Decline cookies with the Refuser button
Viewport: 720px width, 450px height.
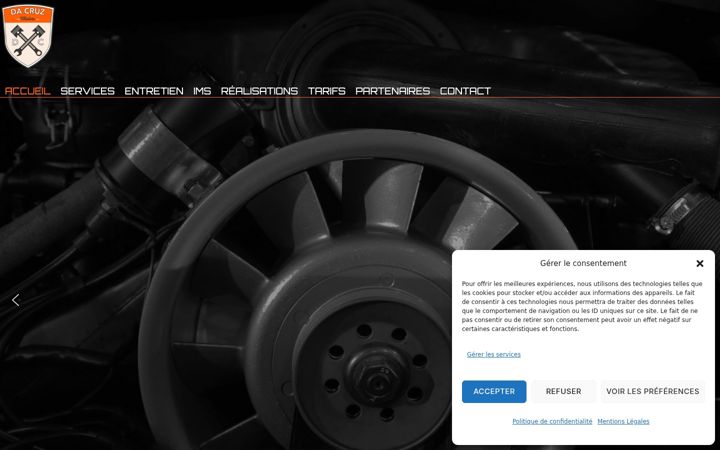click(x=563, y=391)
